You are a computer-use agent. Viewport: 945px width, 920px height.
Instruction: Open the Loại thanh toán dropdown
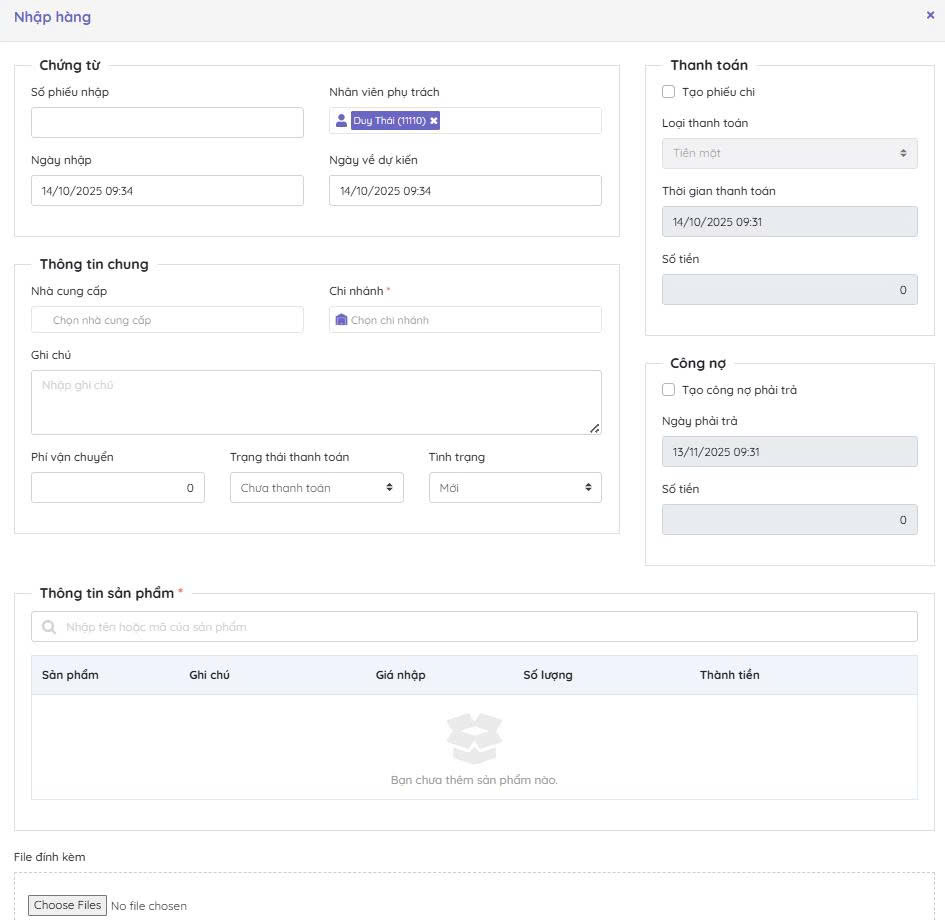click(x=789, y=153)
